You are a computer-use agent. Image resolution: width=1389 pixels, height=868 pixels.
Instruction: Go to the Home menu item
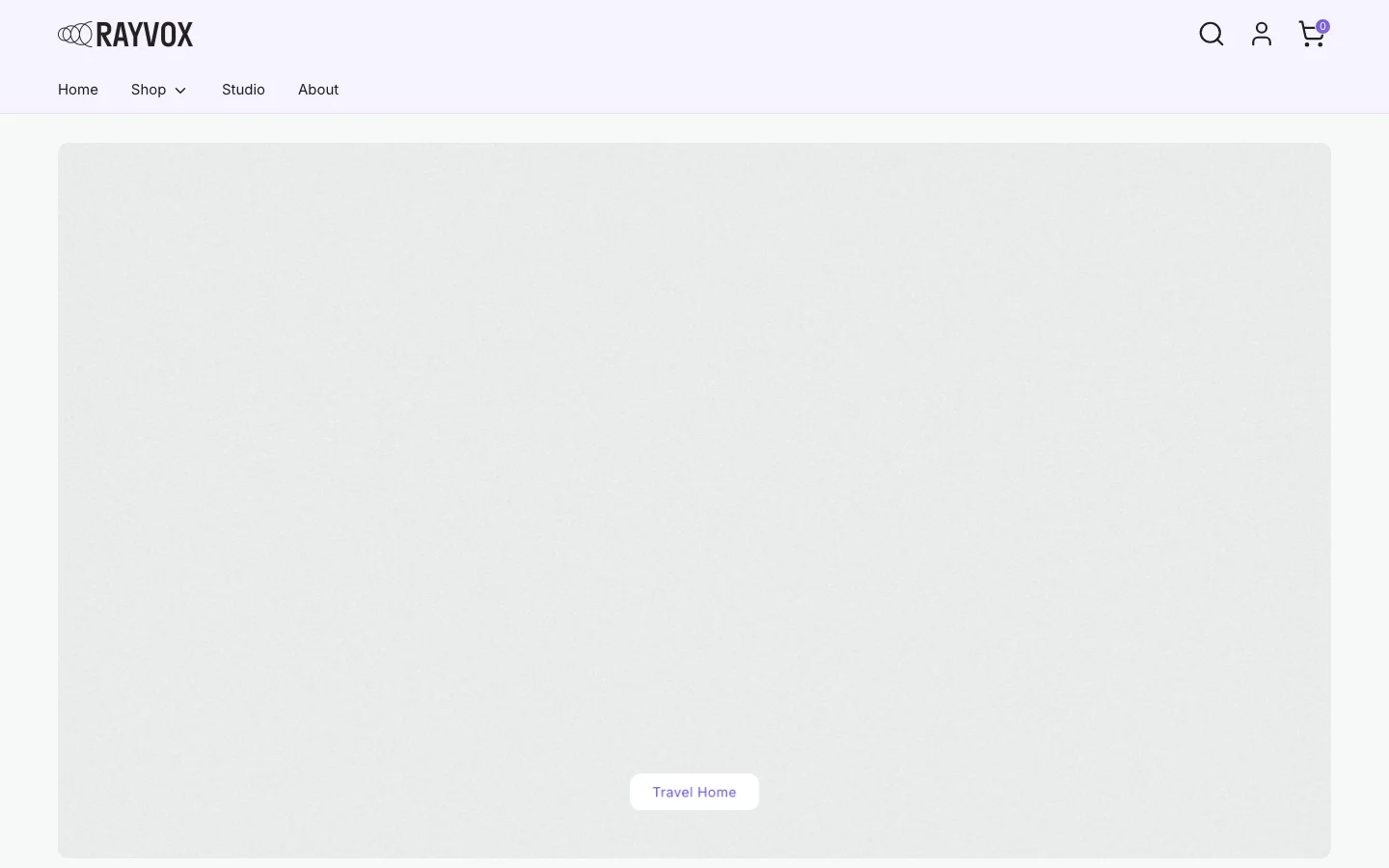pos(78,90)
